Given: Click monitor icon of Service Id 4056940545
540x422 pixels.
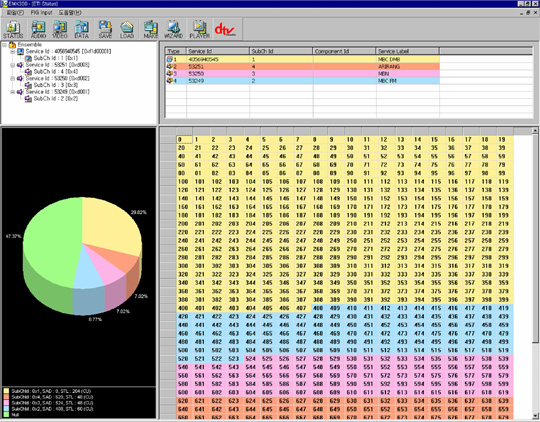Looking at the screenshot, I should (21, 51).
